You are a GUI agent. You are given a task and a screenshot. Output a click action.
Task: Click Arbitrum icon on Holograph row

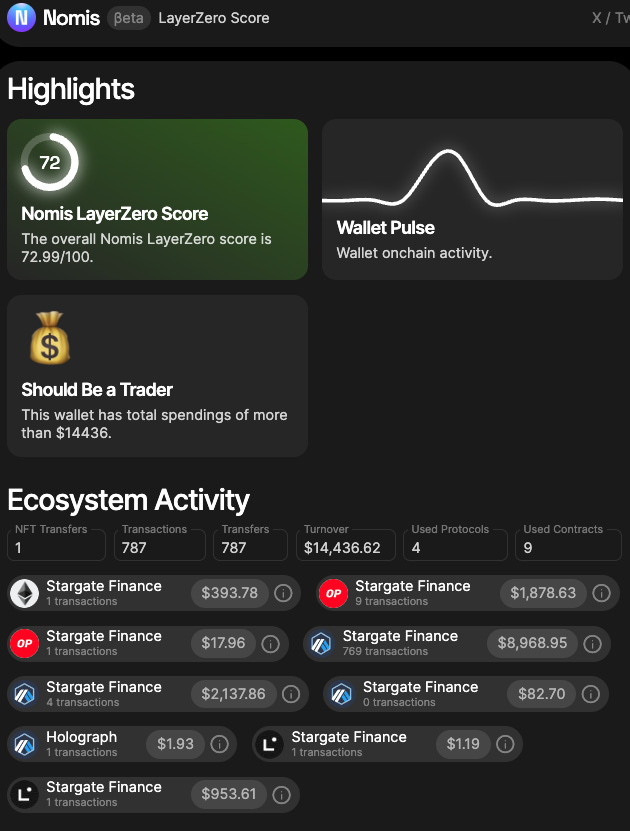[25, 744]
